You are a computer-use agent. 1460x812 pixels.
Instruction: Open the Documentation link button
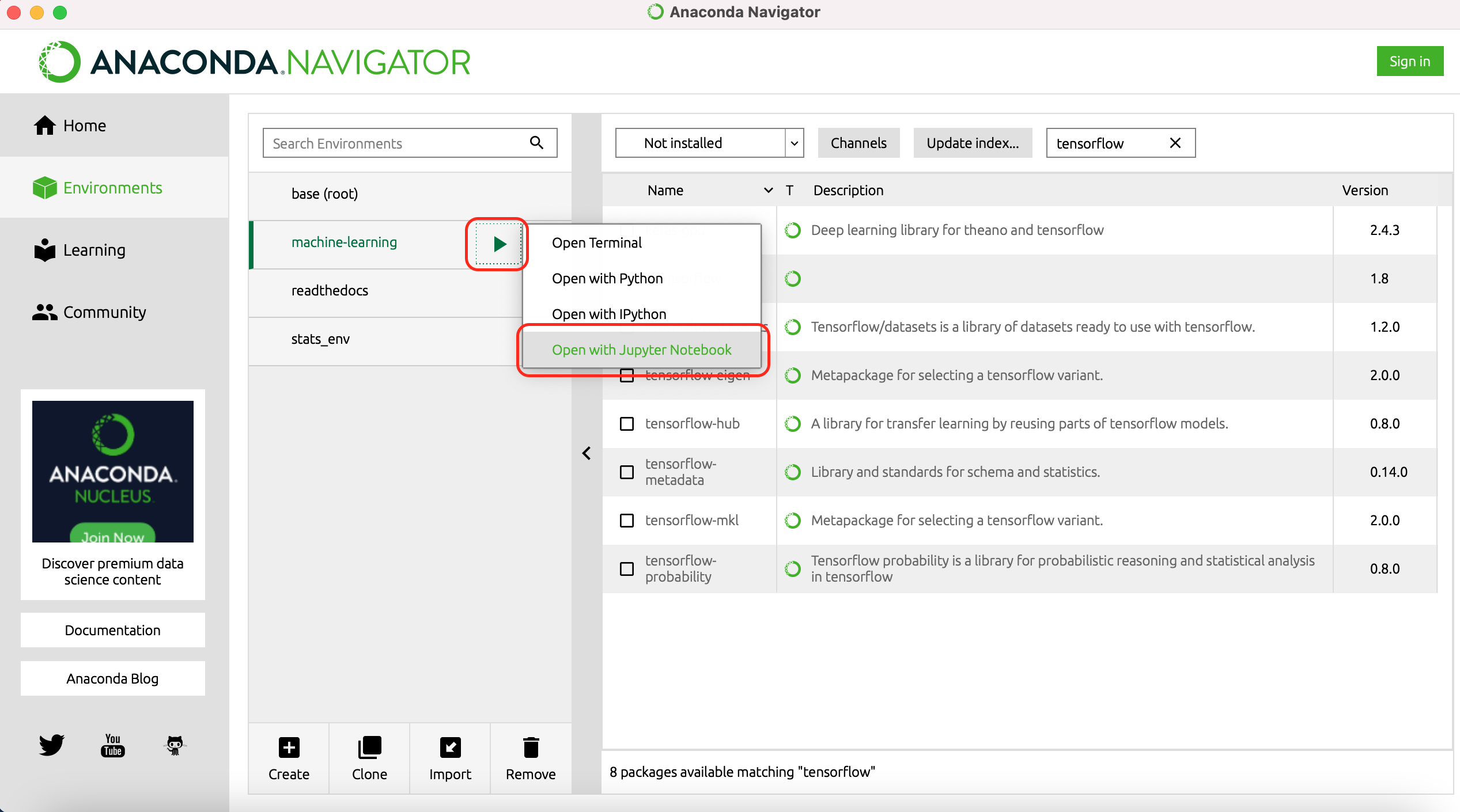coord(113,630)
